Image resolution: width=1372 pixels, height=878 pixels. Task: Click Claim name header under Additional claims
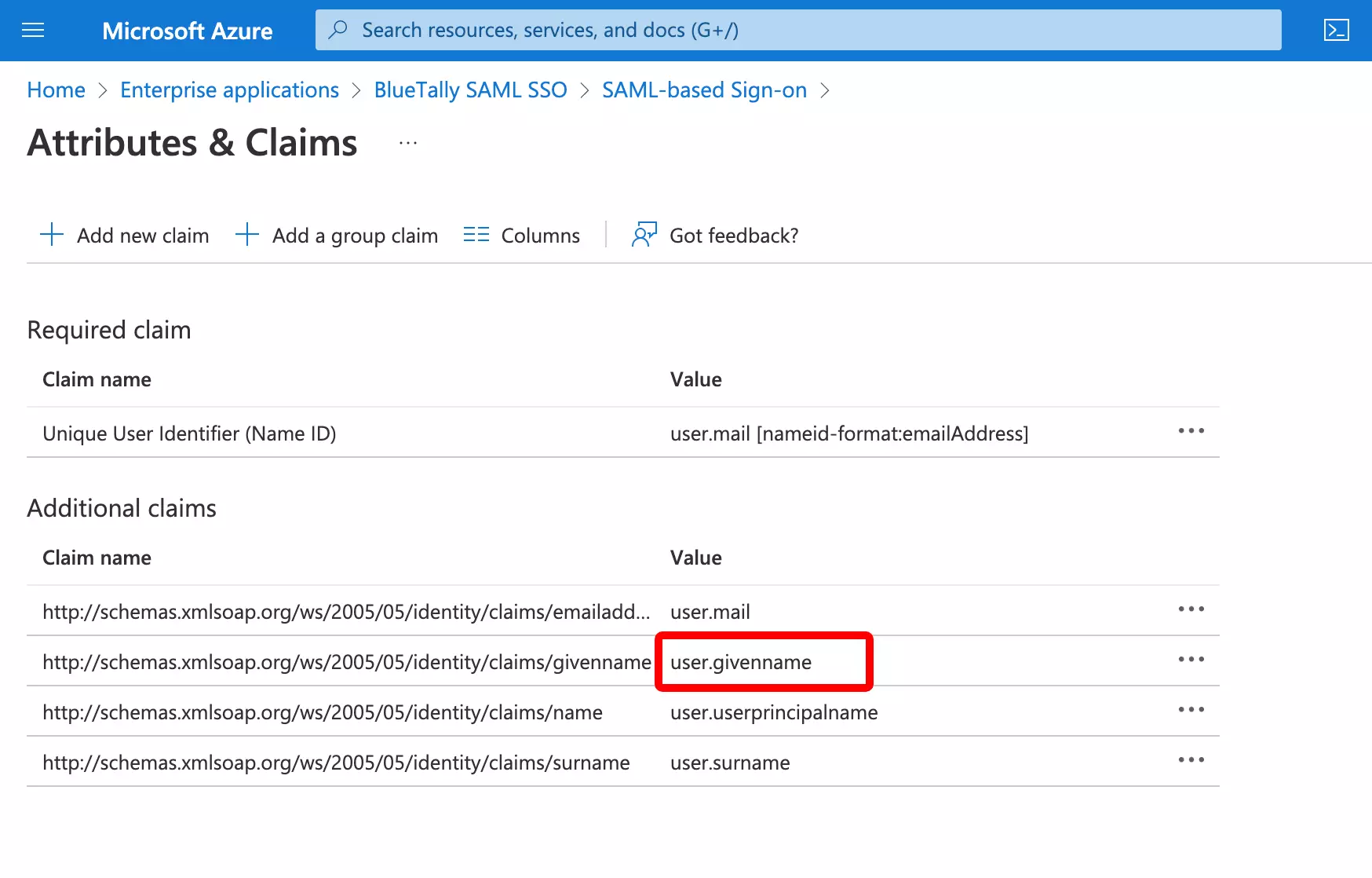97,558
